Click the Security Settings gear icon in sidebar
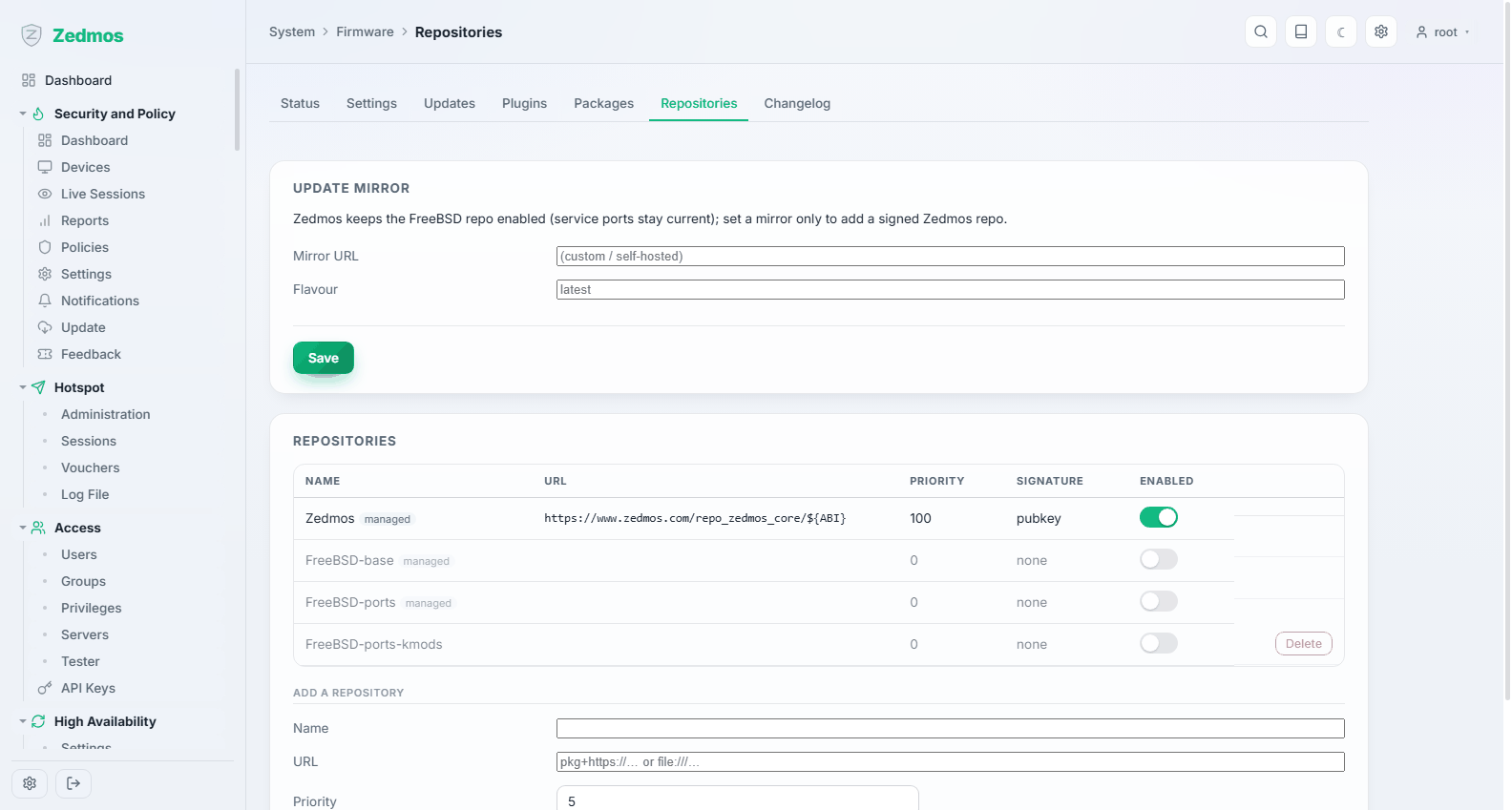The width and height of the screenshot is (1512, 810). click(45, 274)
